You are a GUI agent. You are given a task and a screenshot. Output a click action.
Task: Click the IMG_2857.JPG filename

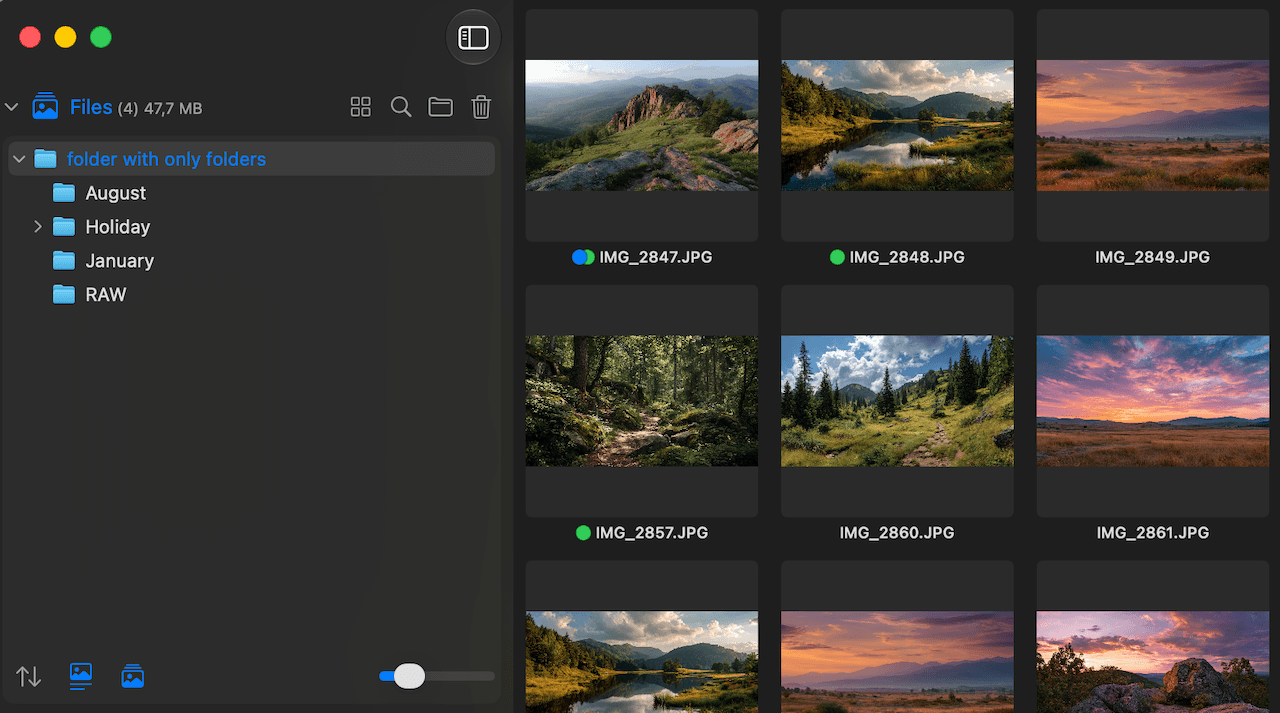point(652,533)
